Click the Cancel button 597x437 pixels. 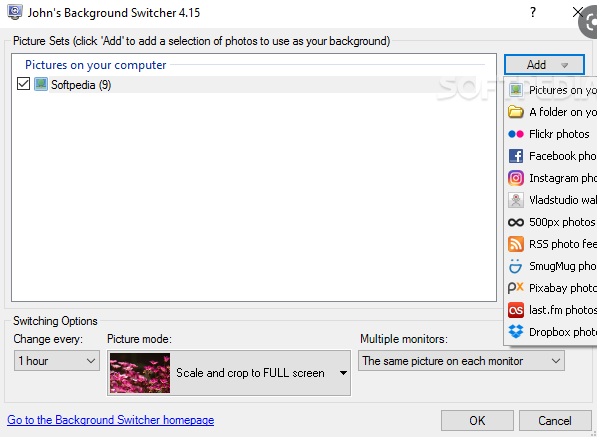[555, 420]
